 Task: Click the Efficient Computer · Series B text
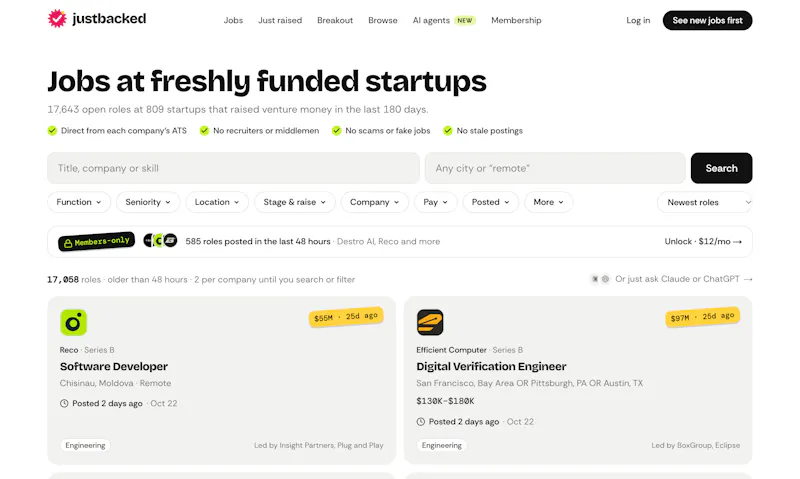pyautogui.click(x=469, y=350)
